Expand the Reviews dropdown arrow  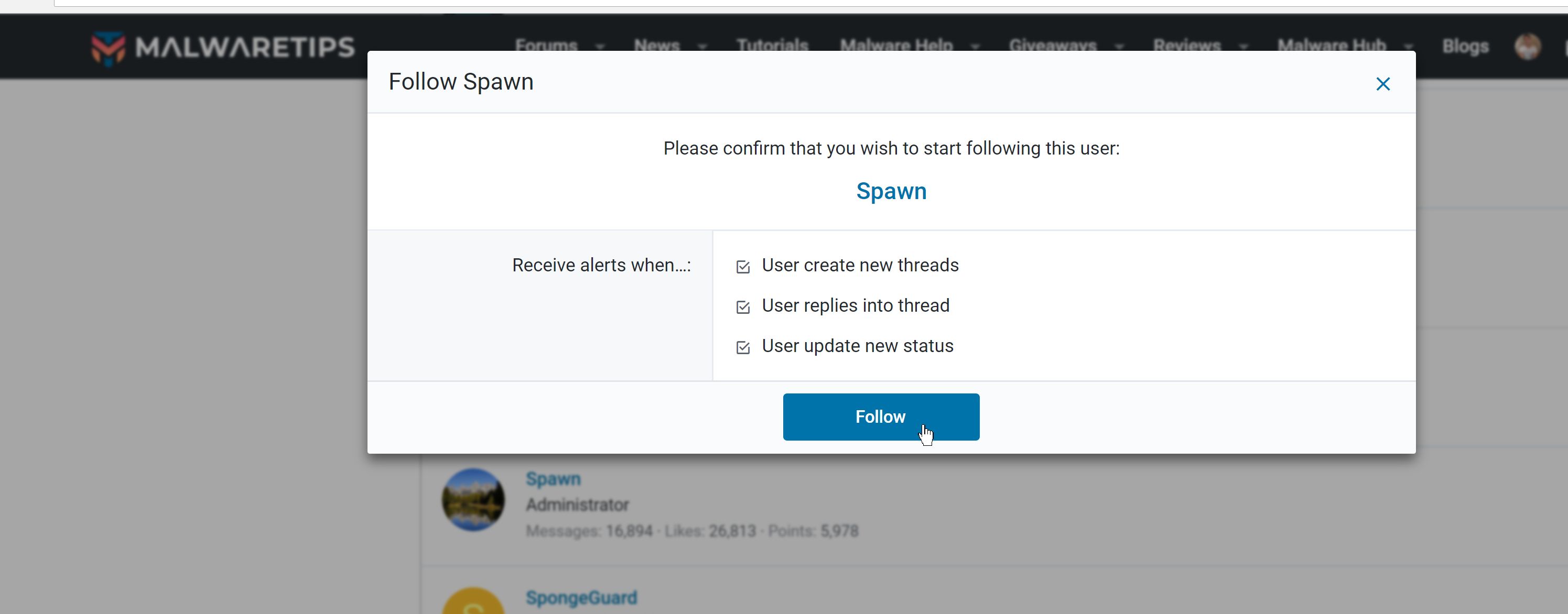(1243, 46)
